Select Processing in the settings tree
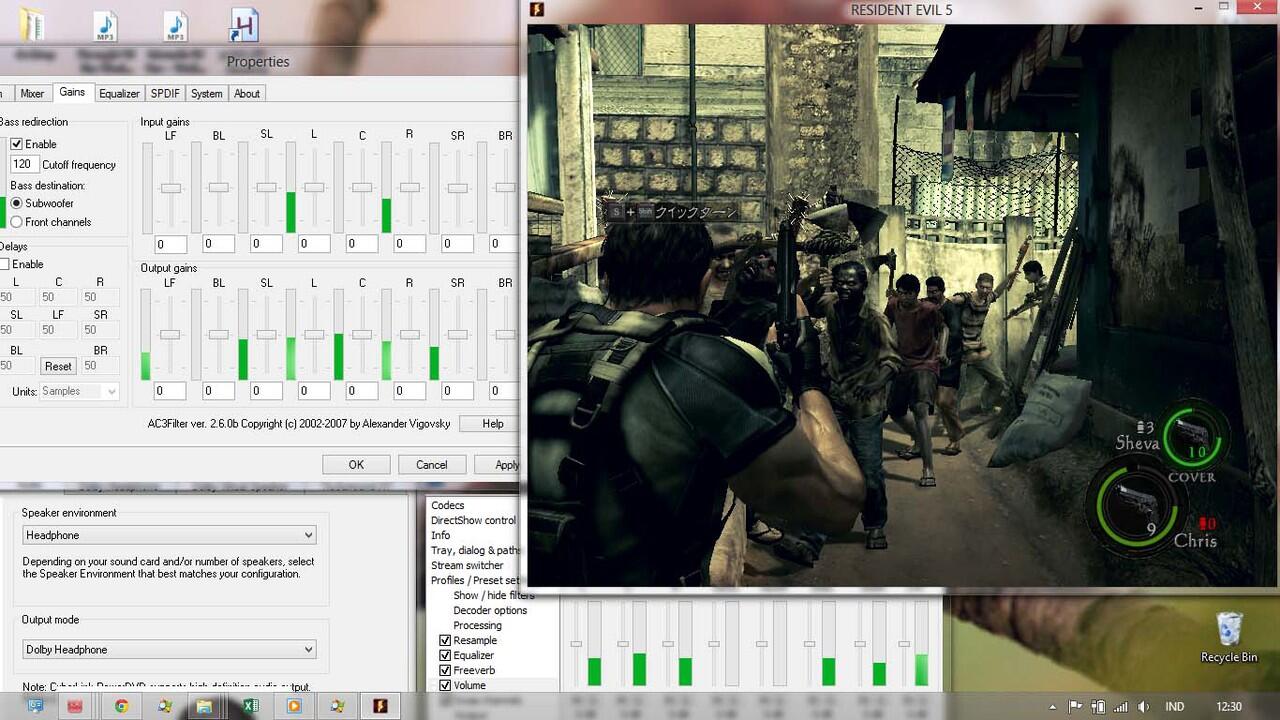Viewport: 1280px width, 720px height. pyautogui.click(x=477, y=625)
